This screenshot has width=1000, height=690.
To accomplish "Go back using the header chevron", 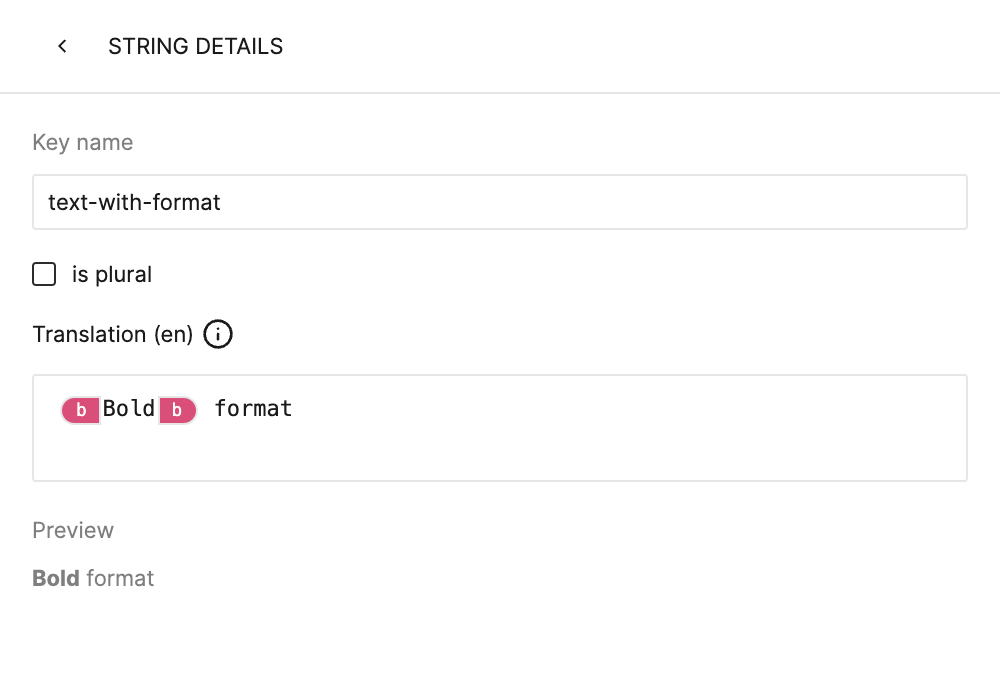I will 62,46.
